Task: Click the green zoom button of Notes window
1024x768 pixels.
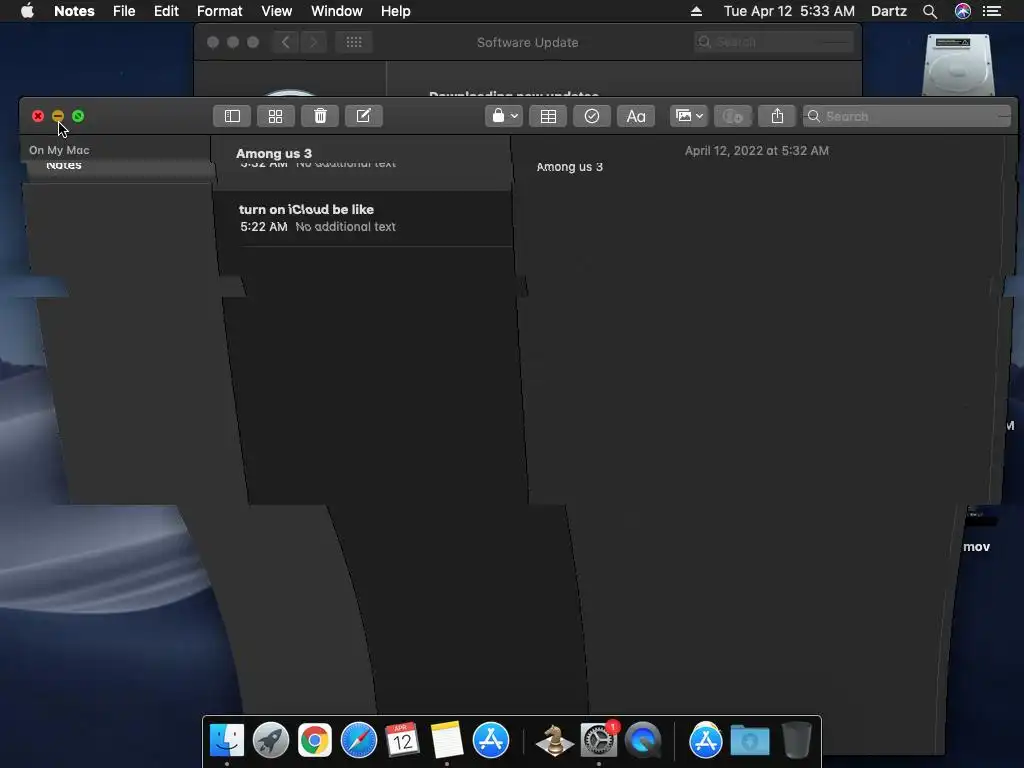Action: coord(78,116)
